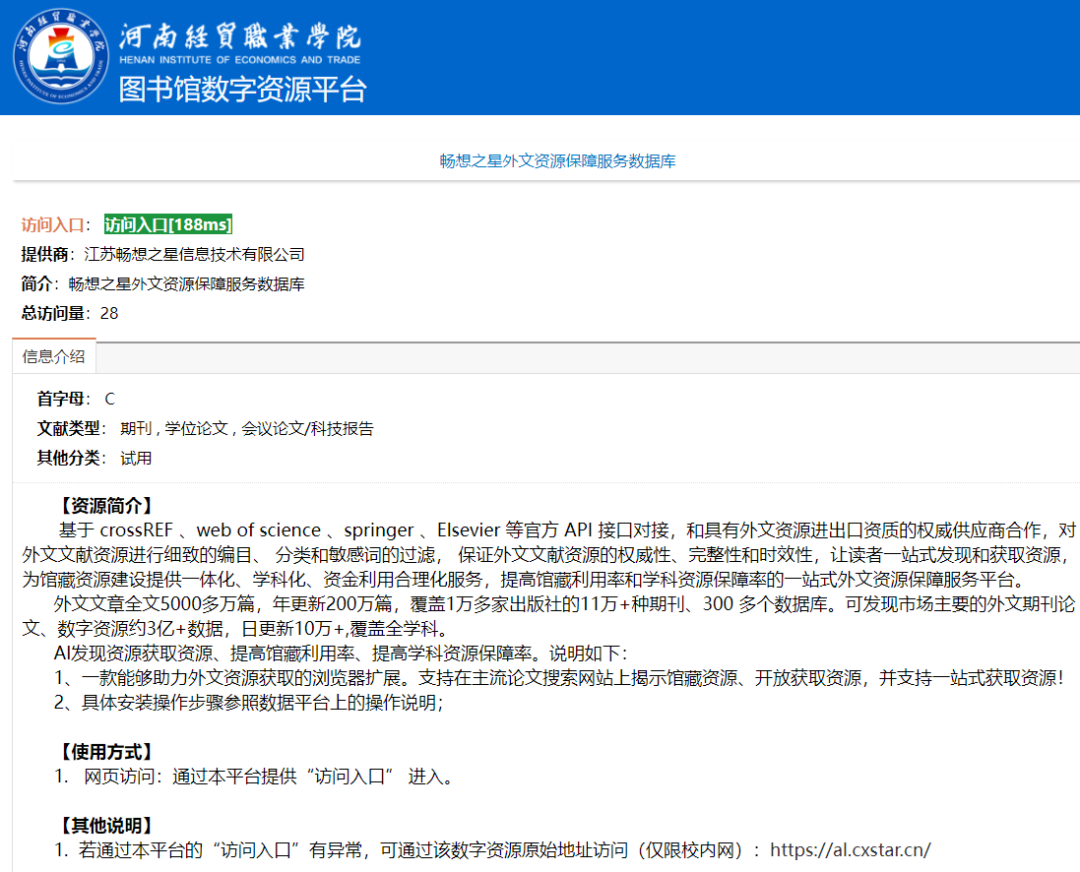Screen dimensions: 1080x872
Task: Click the HENAN INSTITUTE OF ECONOMICS AND TRADE text
Action: click(x=240, y=60)
